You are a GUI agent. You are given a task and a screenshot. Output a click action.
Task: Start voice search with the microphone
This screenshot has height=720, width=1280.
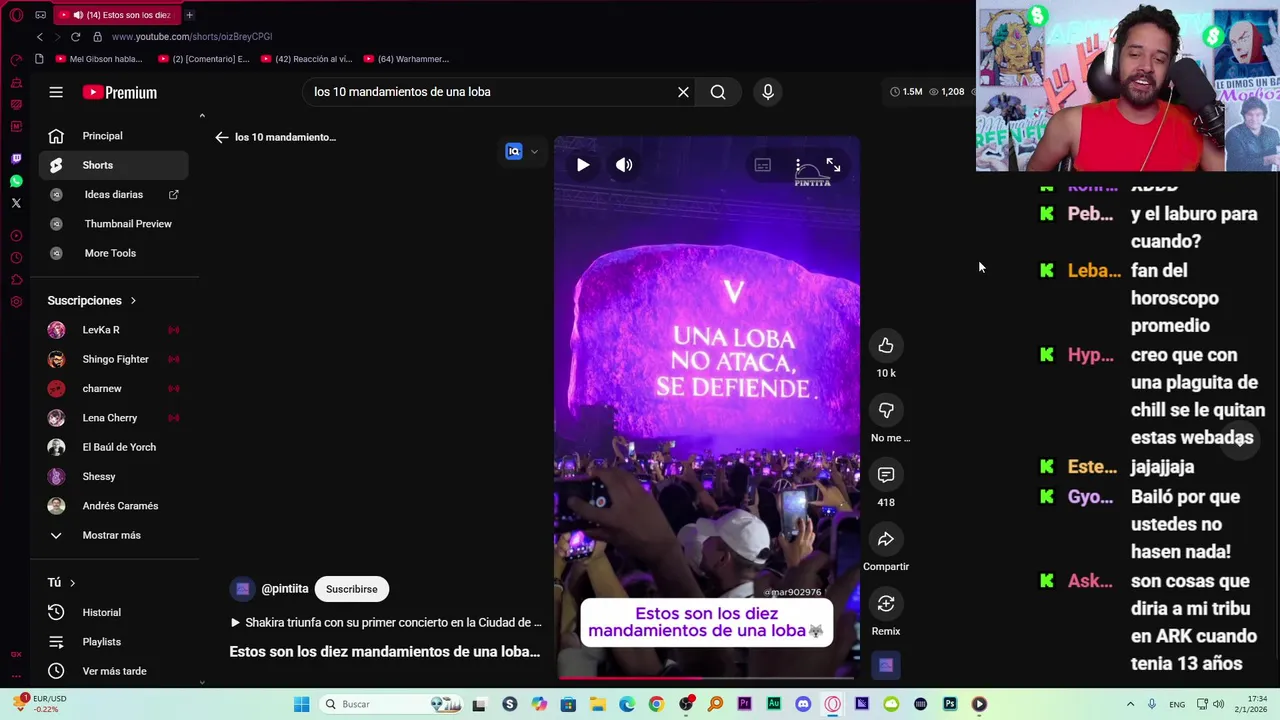tap(768, 92)
